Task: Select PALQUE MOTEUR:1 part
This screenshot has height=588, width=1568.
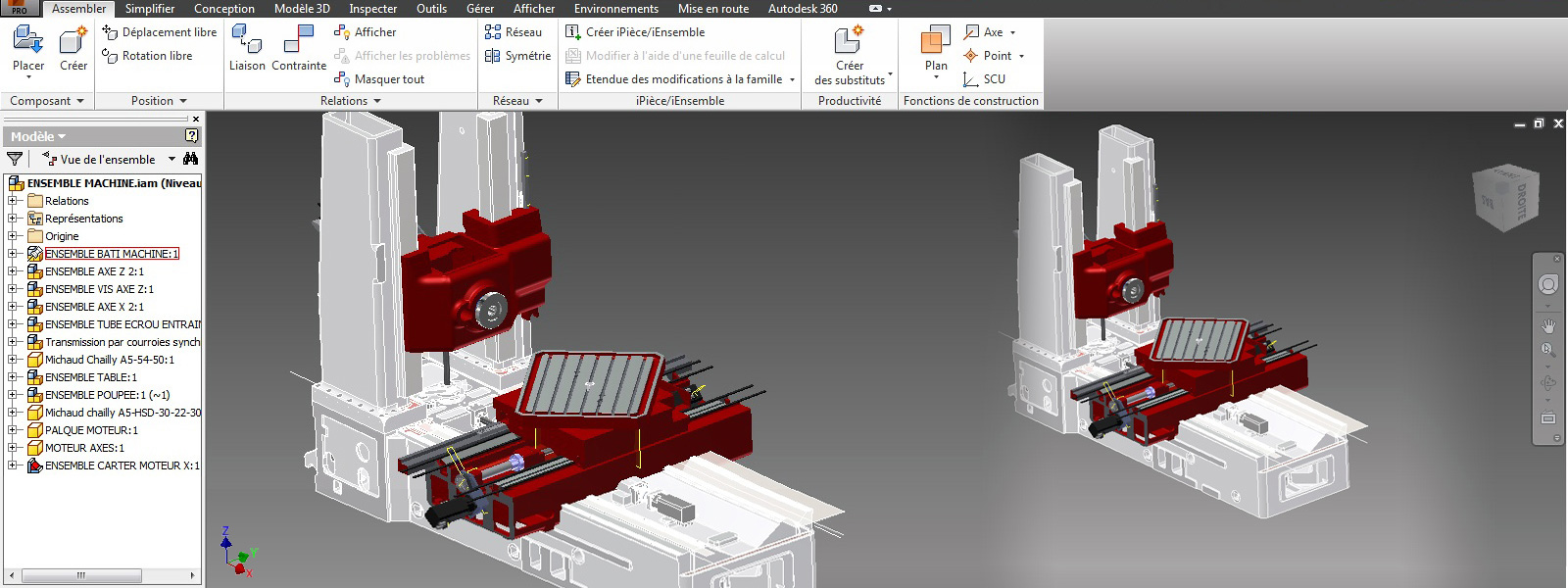Action: [x=91, y=430]
